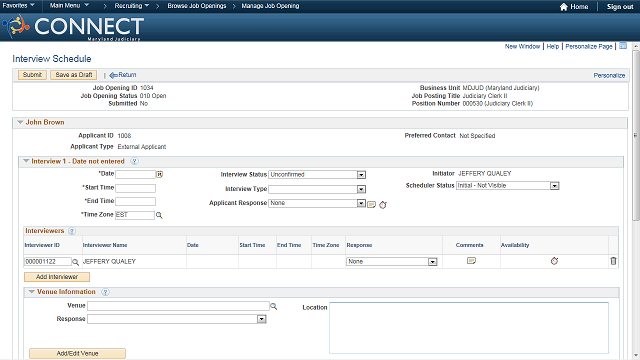The image size is (640, 360).
Task: Go to Home icon in header
Action: click(x=564, y=7)
